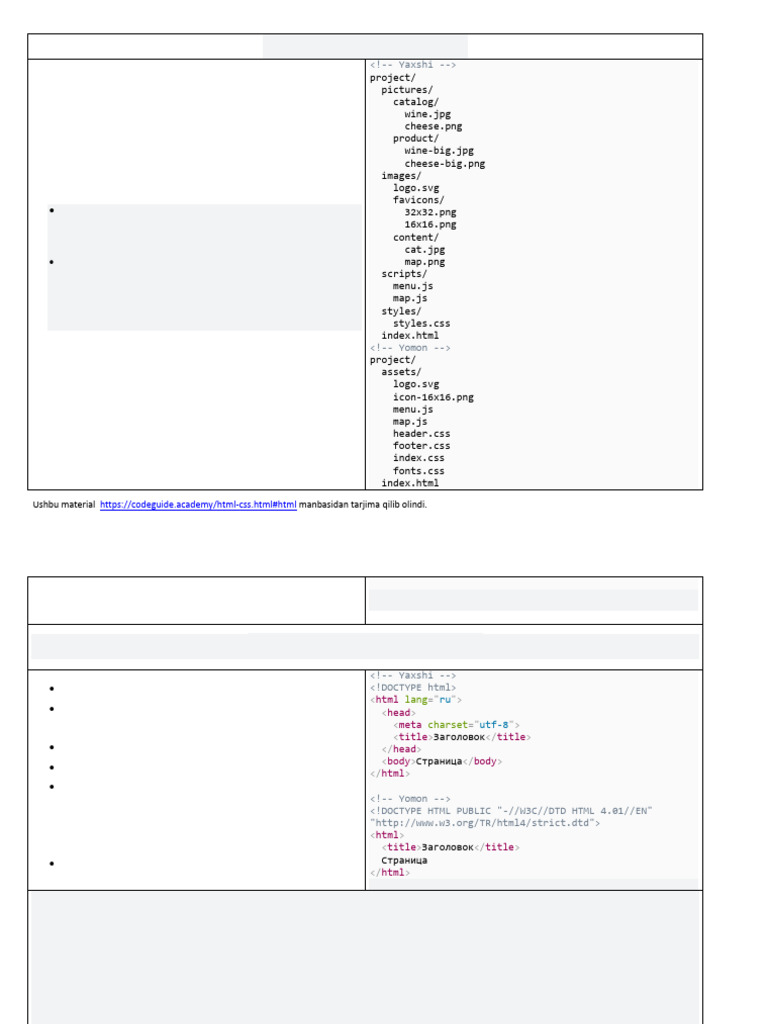Select the "styles/" folder line
The height and width of the screenshot is (1024, 768).
point(401,312)
